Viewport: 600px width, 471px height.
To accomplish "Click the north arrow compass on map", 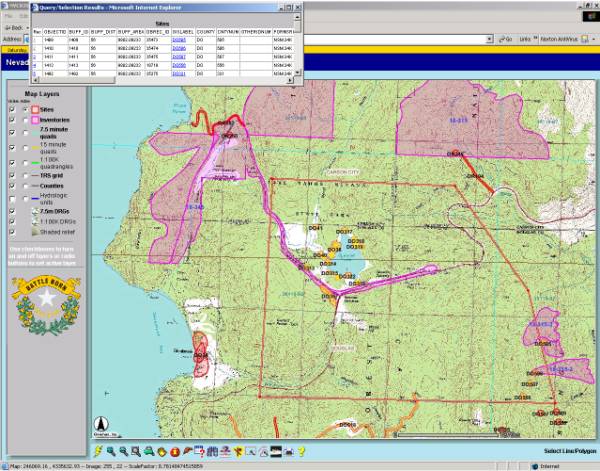I will coord(101,423).
